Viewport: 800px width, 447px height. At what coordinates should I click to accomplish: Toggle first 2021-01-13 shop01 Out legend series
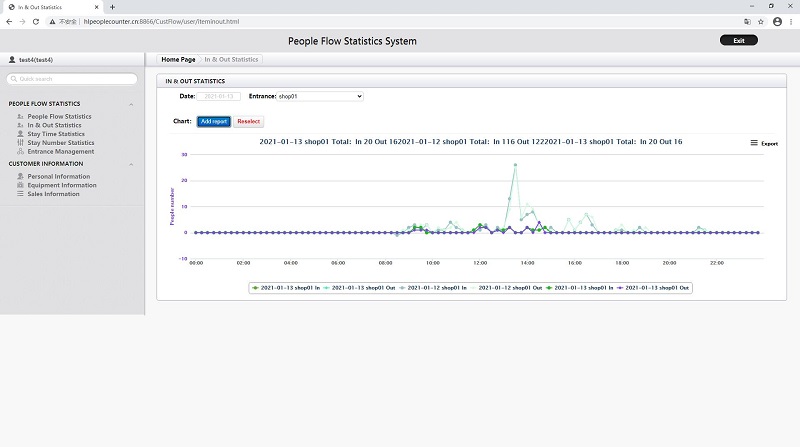click(x=359, y=288)
